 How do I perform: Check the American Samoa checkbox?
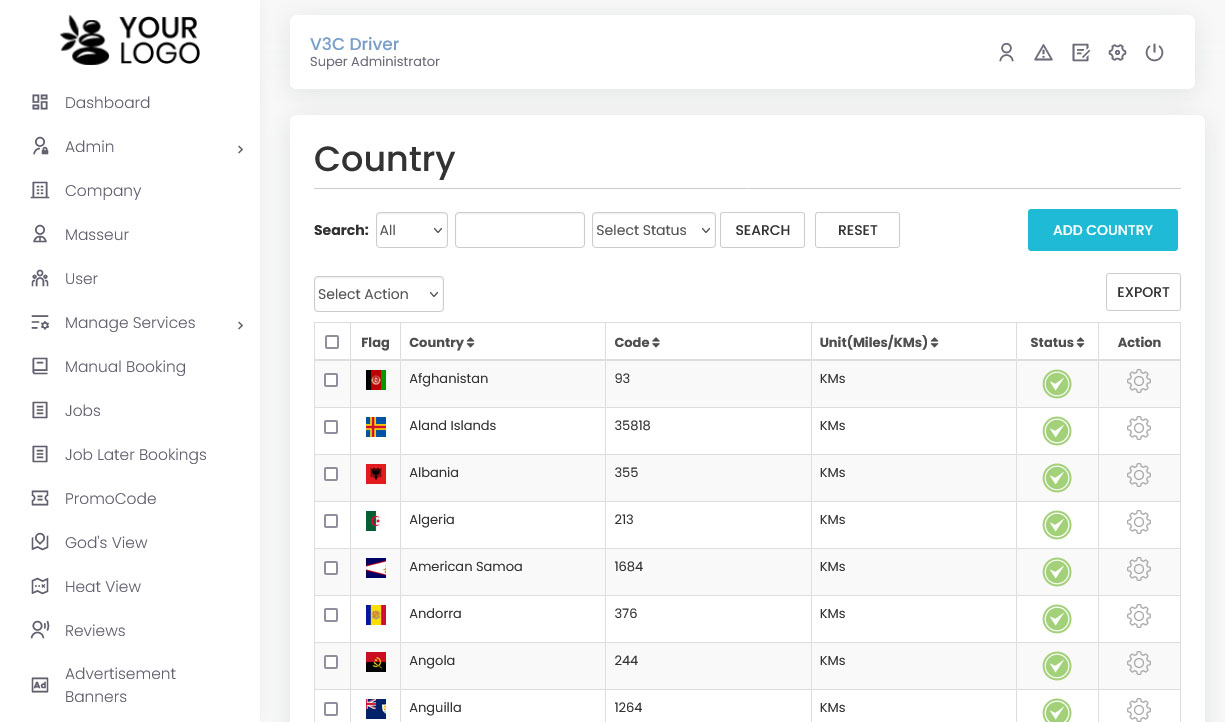coord(331,568)
